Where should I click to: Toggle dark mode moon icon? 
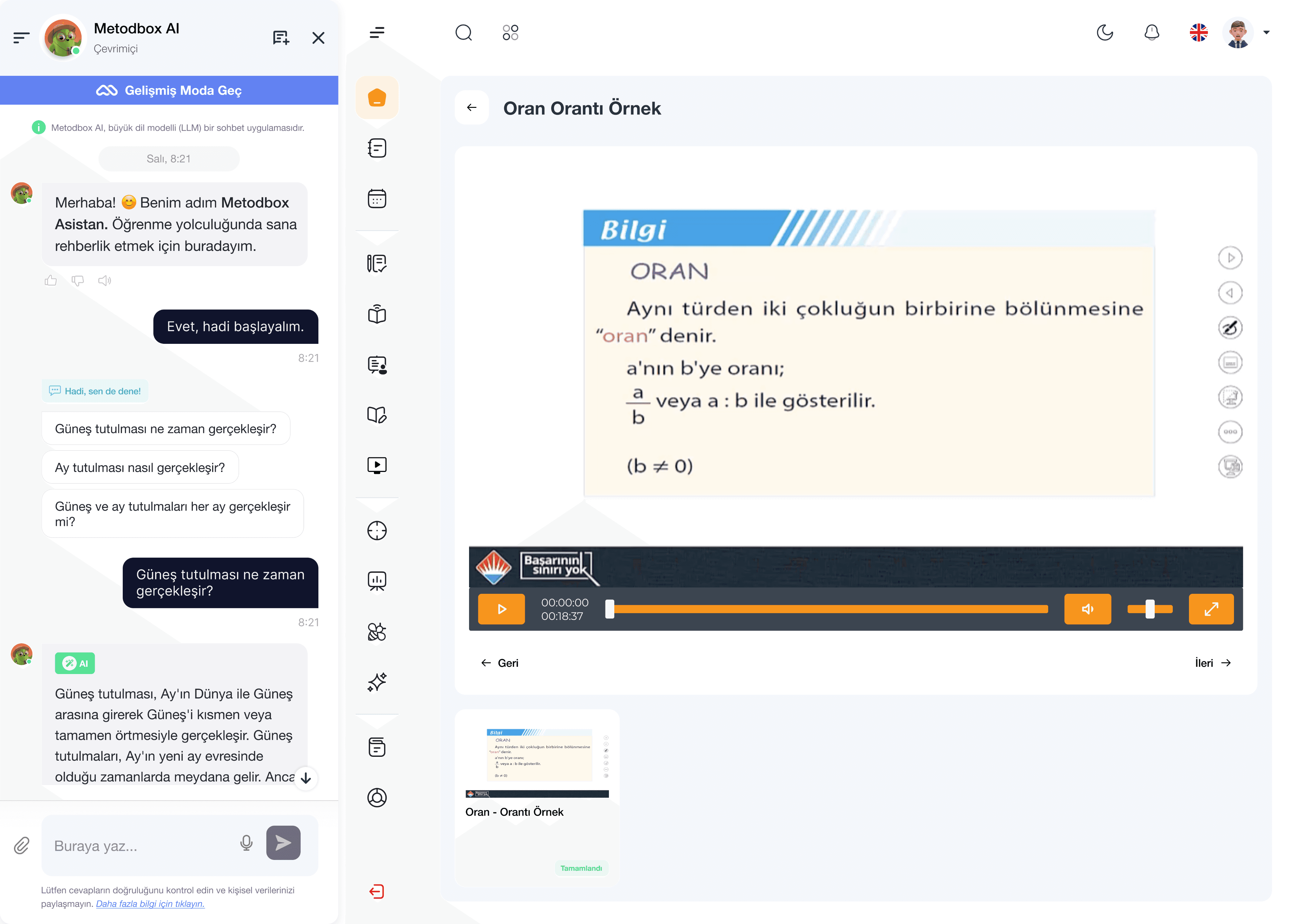pos(1105,32)
